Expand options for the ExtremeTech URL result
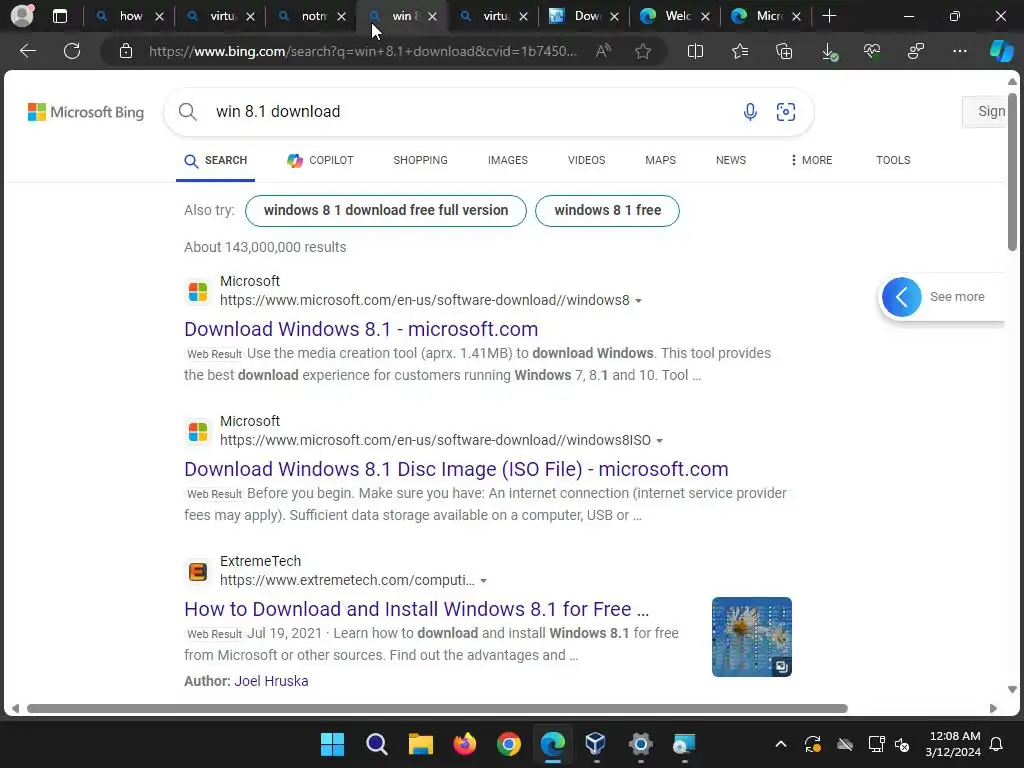The width and height of the screenshot is (1024, 768). point(484,581)
